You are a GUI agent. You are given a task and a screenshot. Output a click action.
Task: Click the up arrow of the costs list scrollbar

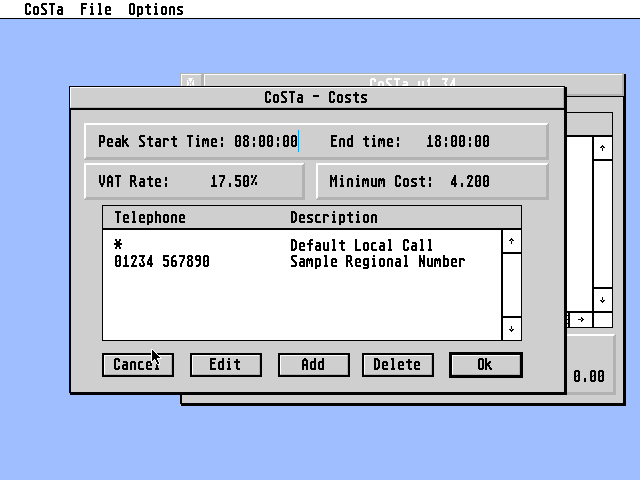click(x=511, y=241)
